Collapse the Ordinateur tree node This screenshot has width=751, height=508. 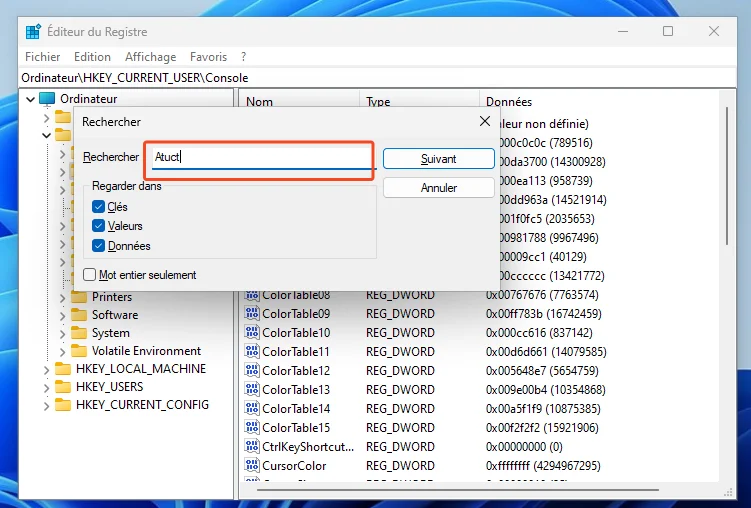tap(30, 99)
